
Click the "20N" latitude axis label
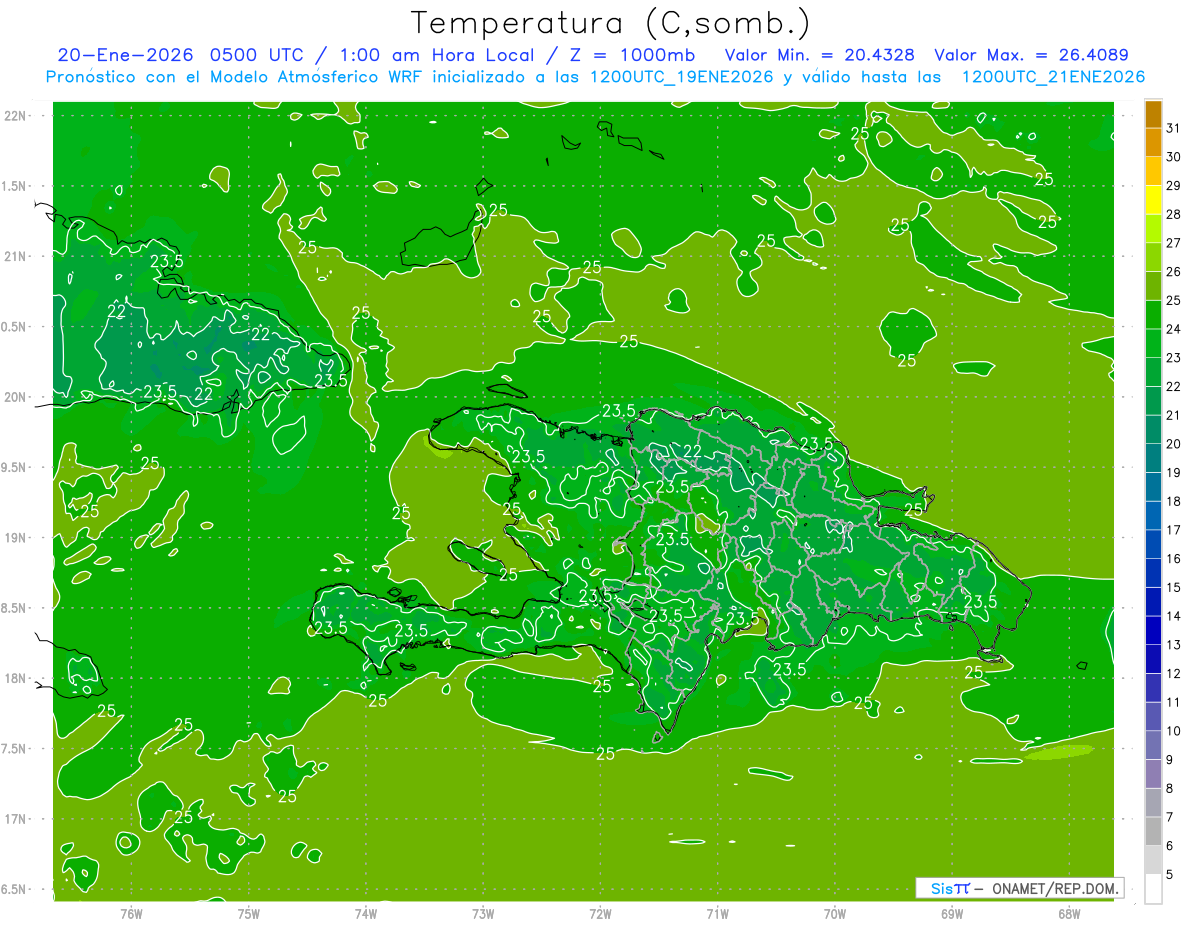[x=15, y=397]
